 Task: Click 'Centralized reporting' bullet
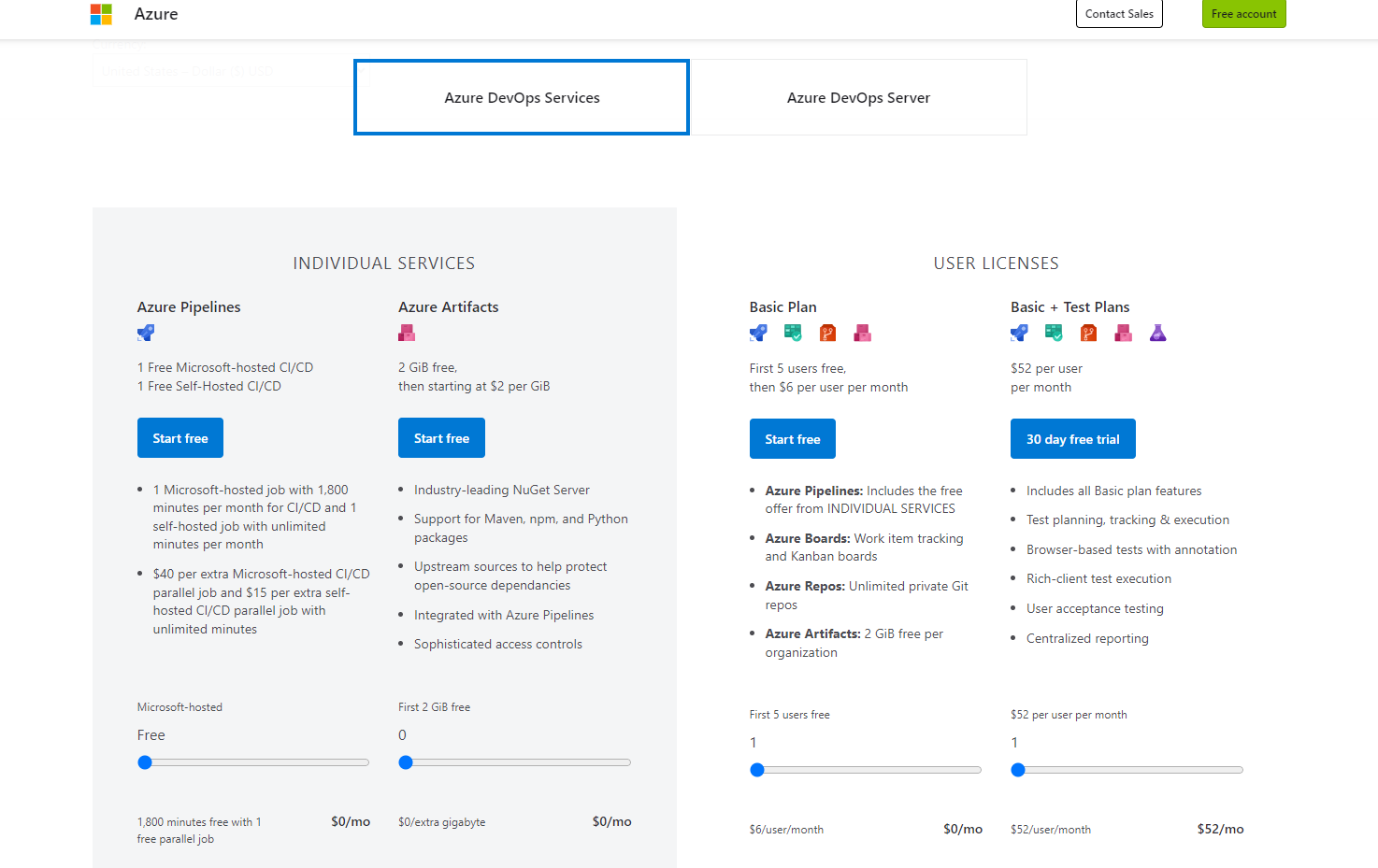coord(1087,638)
